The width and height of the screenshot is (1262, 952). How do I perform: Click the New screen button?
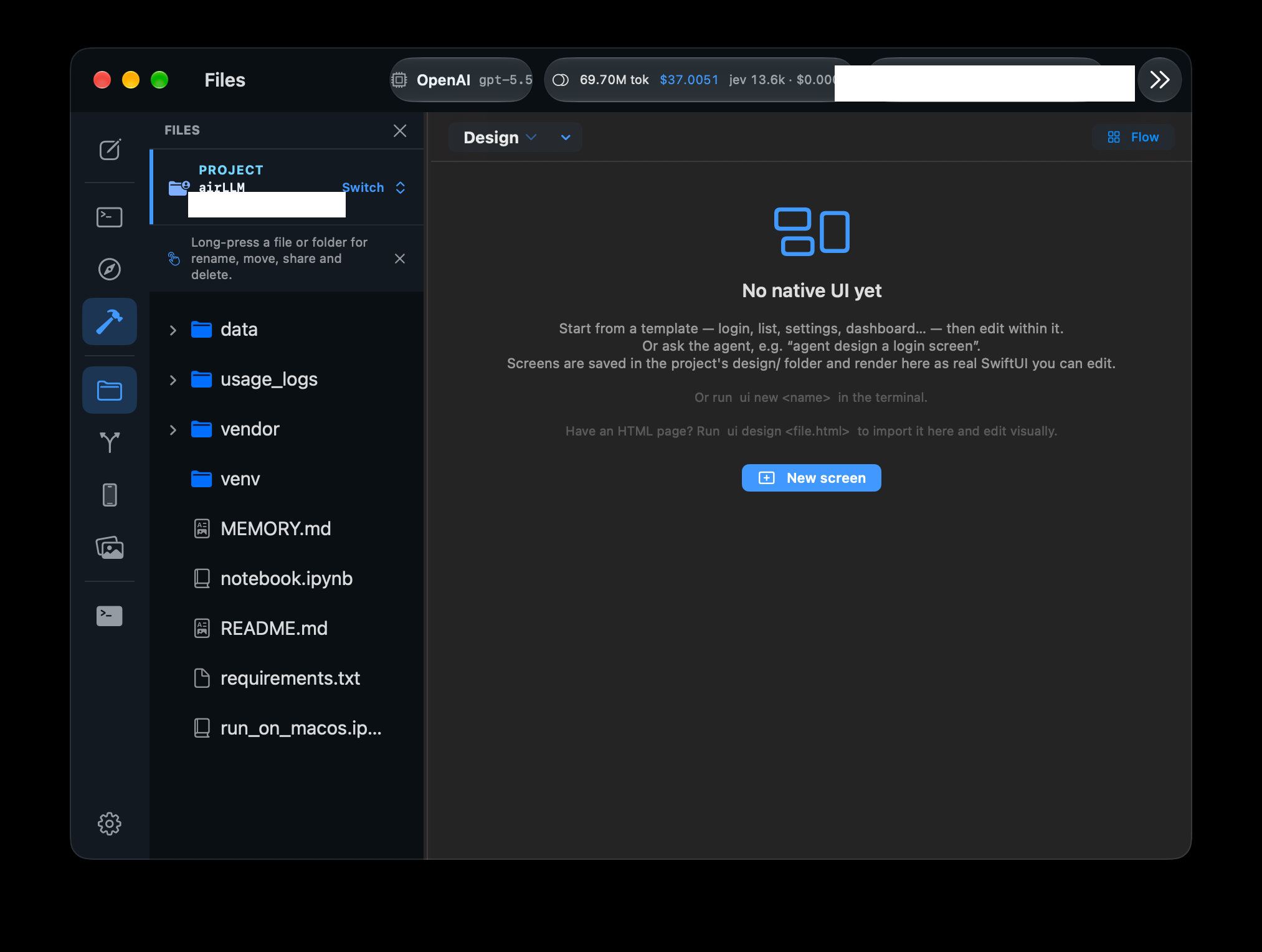(x=811, y=478)
